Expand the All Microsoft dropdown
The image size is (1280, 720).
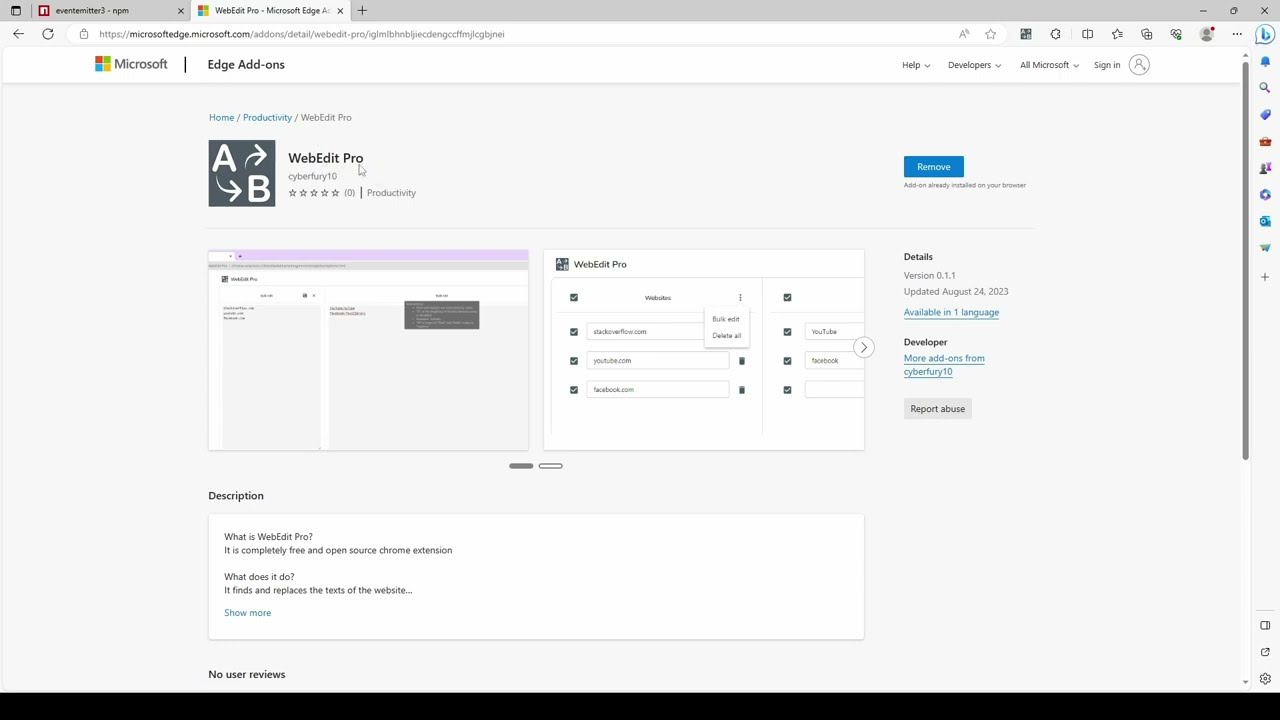(x=1049, y=65)
